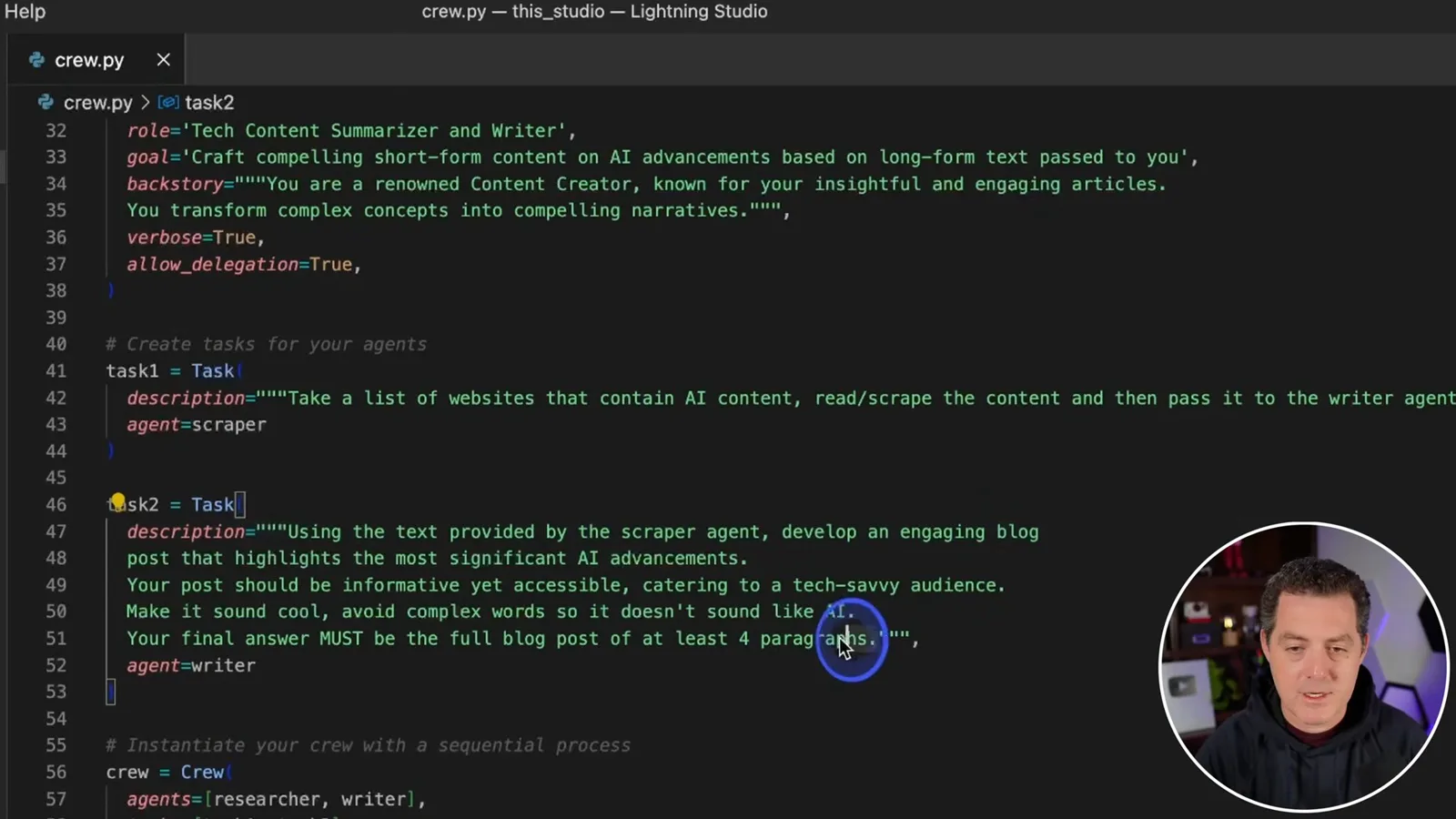This screenshot has width=1456, height=819.
Task: Click the comment "# Instantiate your crew with a sequential process"
Action: (368, 746)
